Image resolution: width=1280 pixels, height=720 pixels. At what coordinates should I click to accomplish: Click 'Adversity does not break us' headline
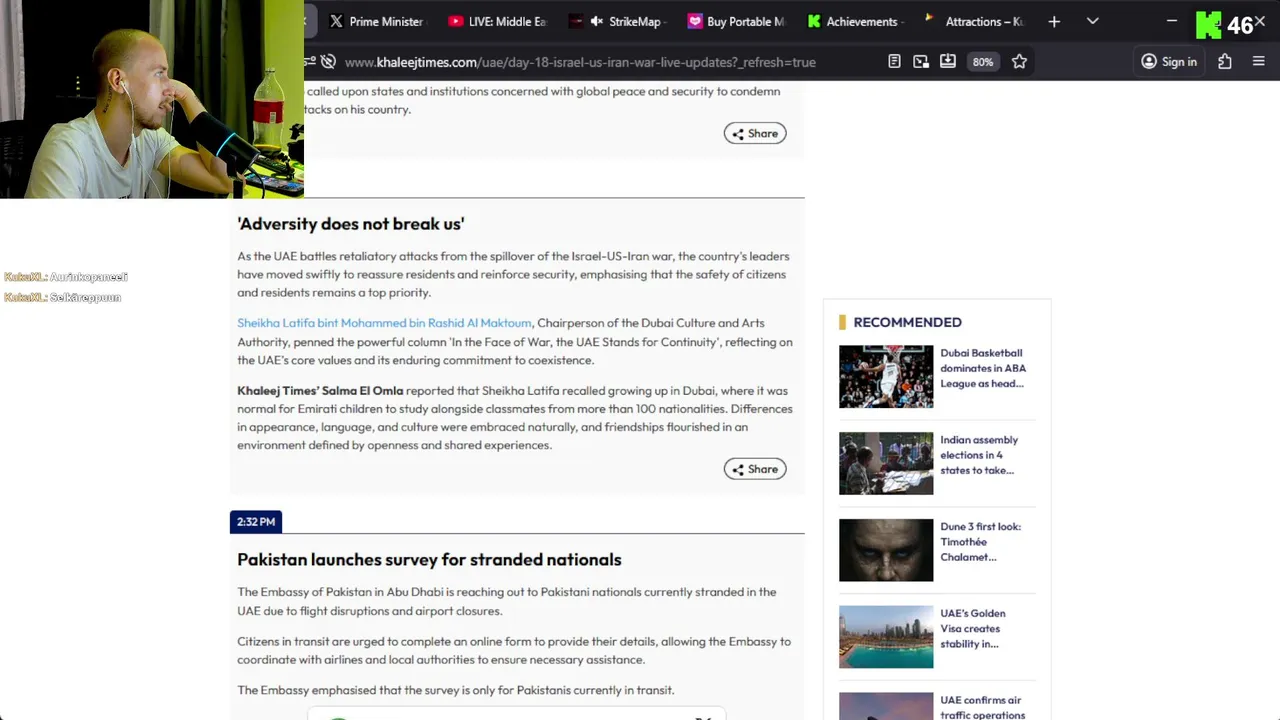[x=351, y=224]
